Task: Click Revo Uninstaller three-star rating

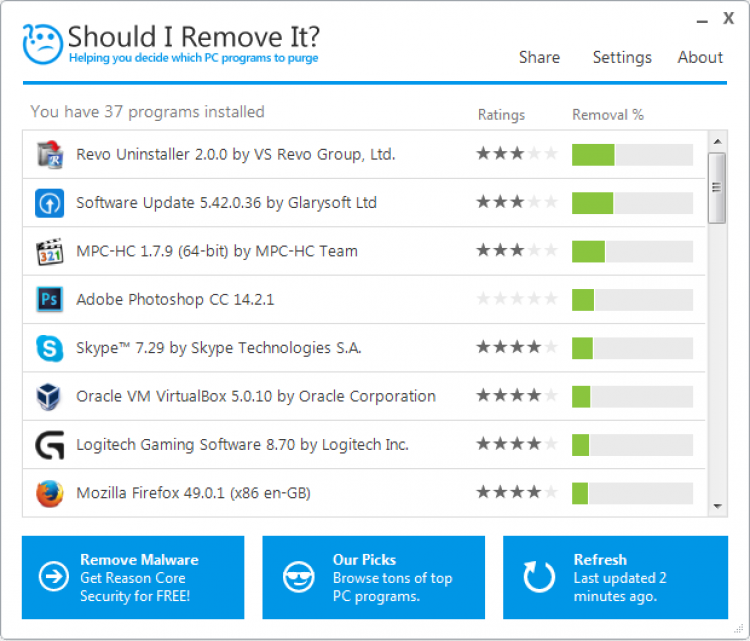Action: coord(517,154)
